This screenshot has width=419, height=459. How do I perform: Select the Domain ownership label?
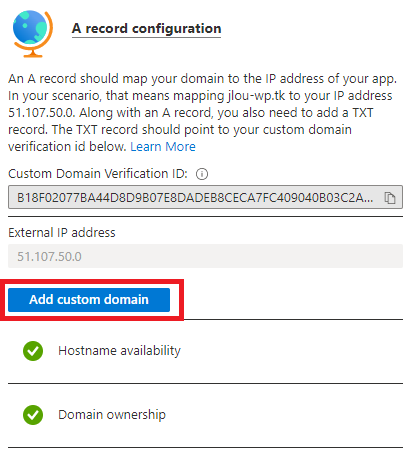pos(112,415)
